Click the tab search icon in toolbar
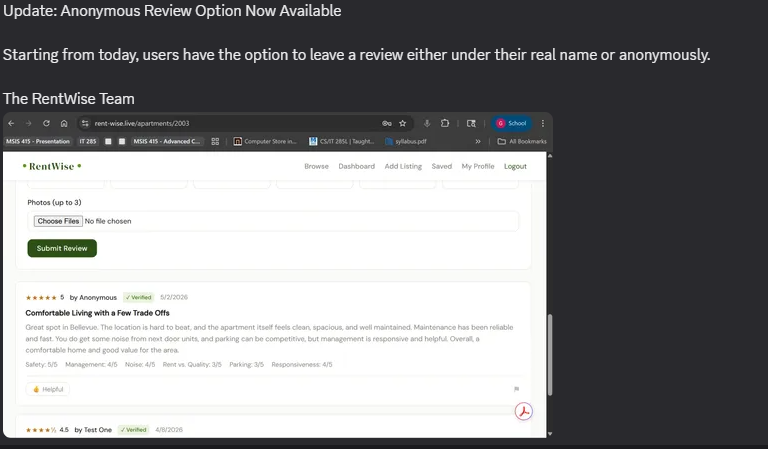 pos(471,123)
